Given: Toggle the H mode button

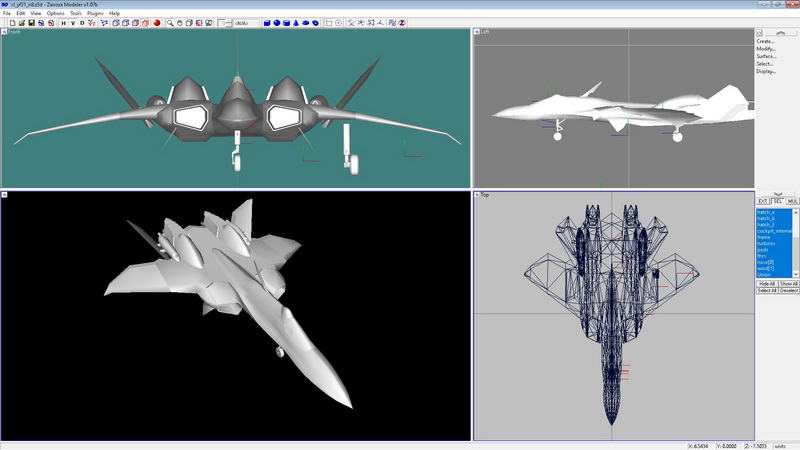Looking at the screenshot, I should click(63, 22).
